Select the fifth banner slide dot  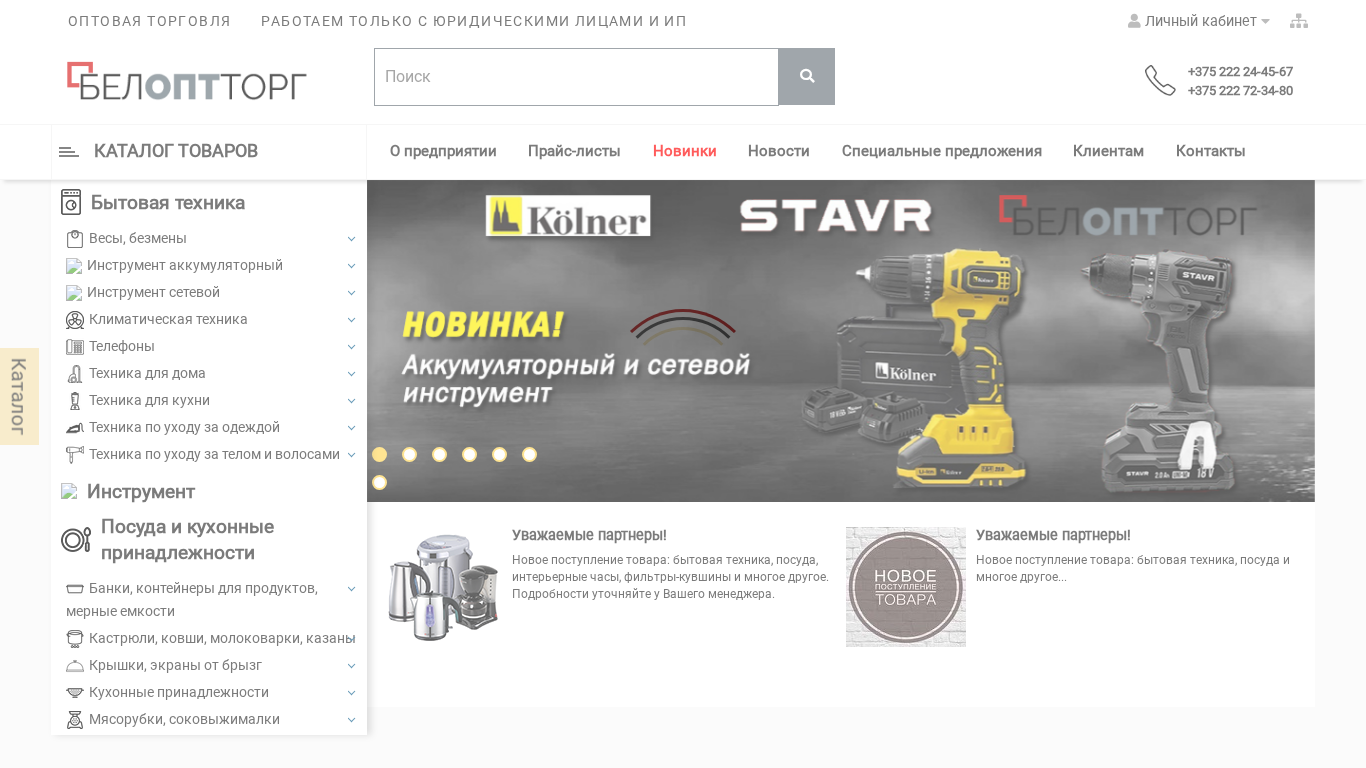tap(500, 455)
